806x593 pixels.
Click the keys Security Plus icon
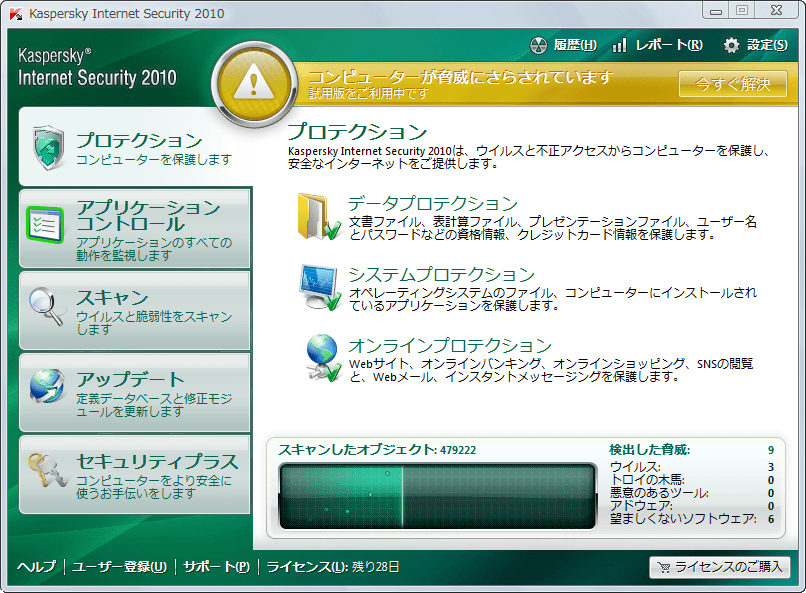[47, 470]
